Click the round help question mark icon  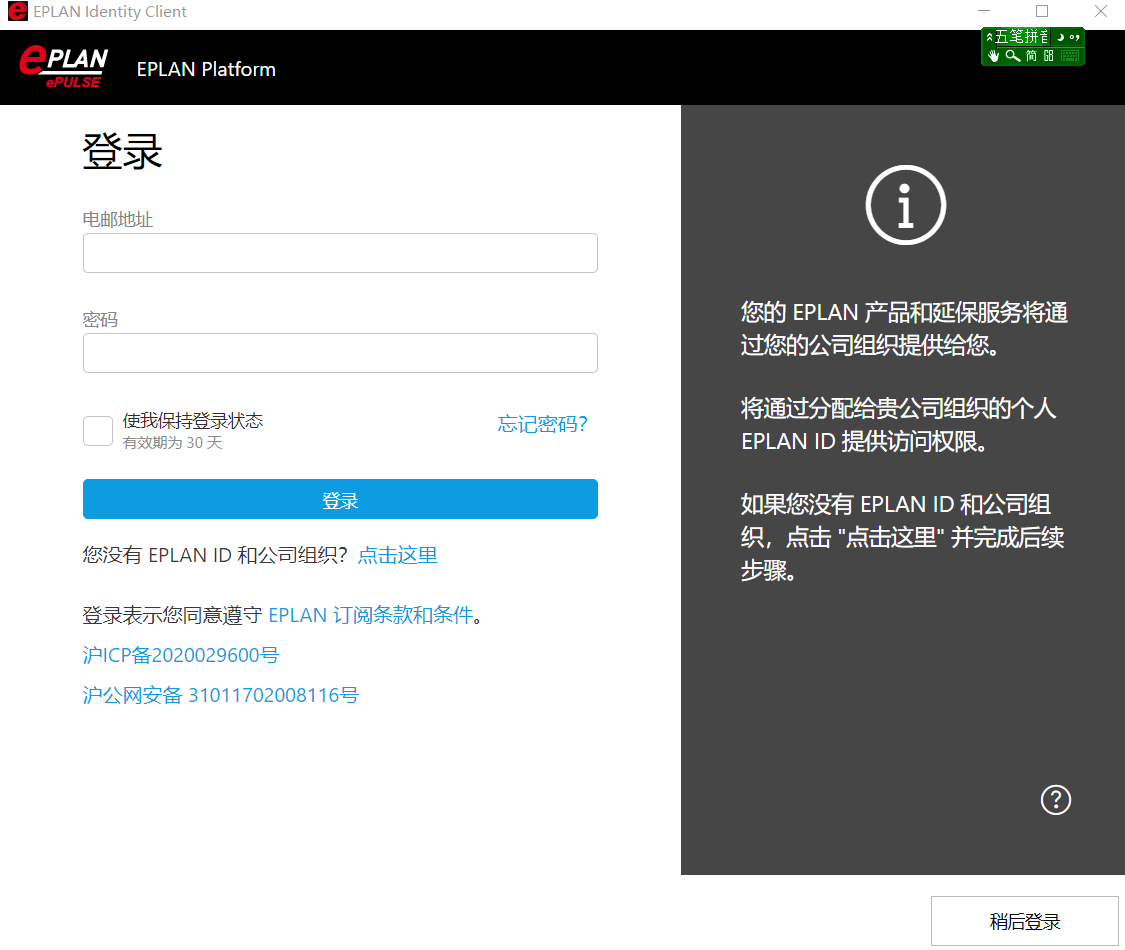click(x=1056, y=800)
